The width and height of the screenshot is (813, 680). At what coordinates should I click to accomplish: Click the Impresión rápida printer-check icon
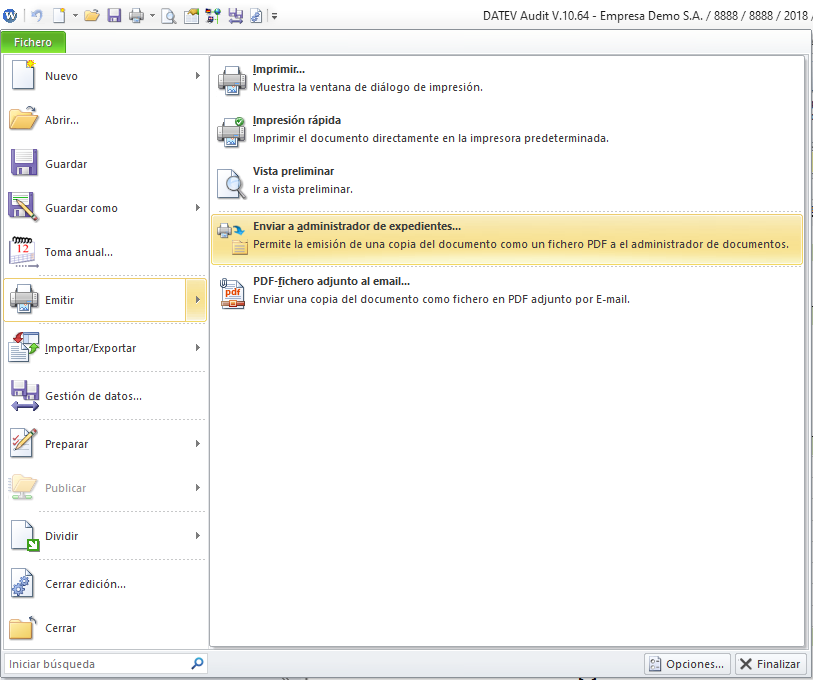click(x=231, y=132)
